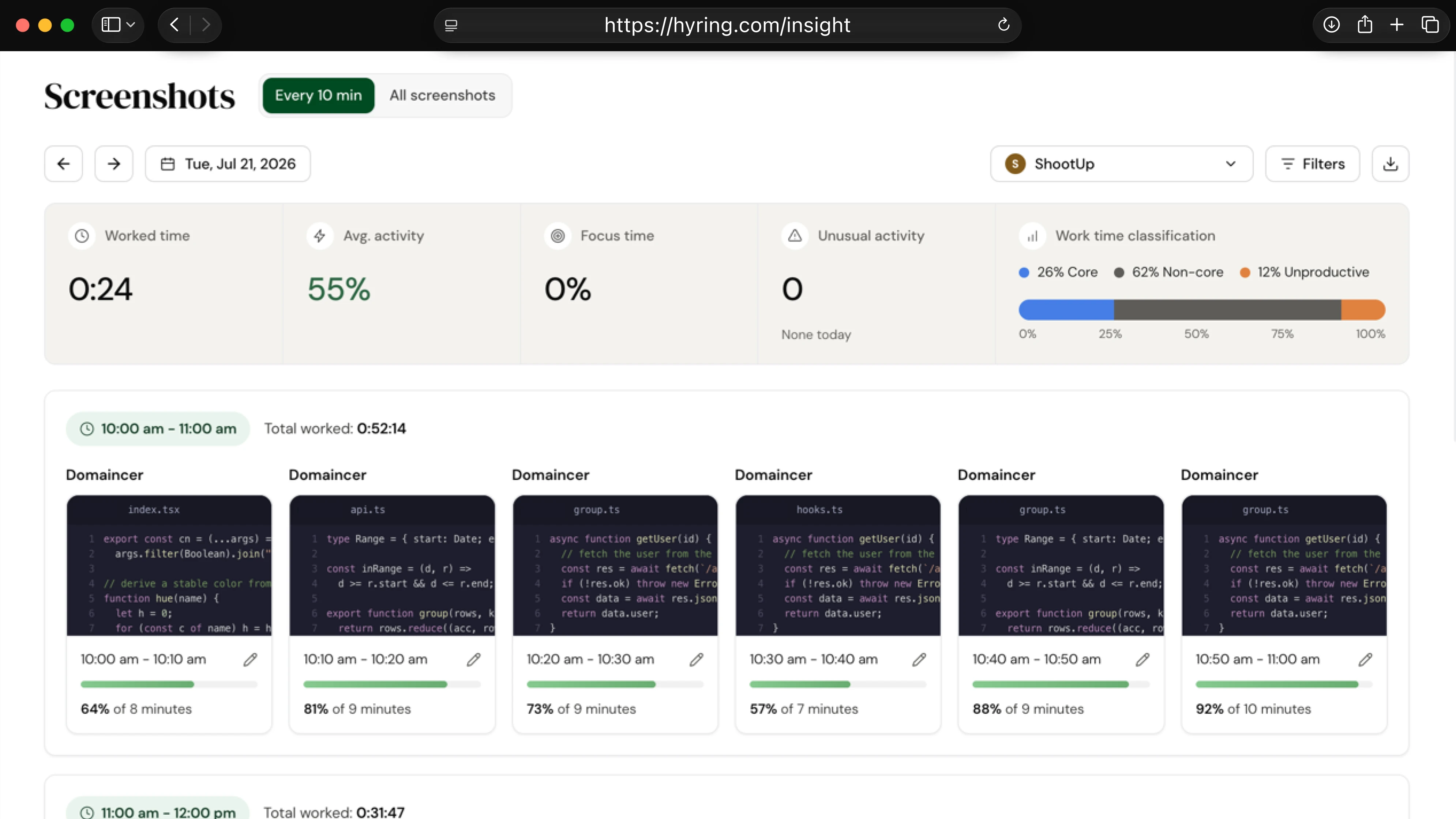The image size is (1456, 819).
Task: Toggle the browser sidebar panel
Action: pyautogui.click(x=111, y=25)
